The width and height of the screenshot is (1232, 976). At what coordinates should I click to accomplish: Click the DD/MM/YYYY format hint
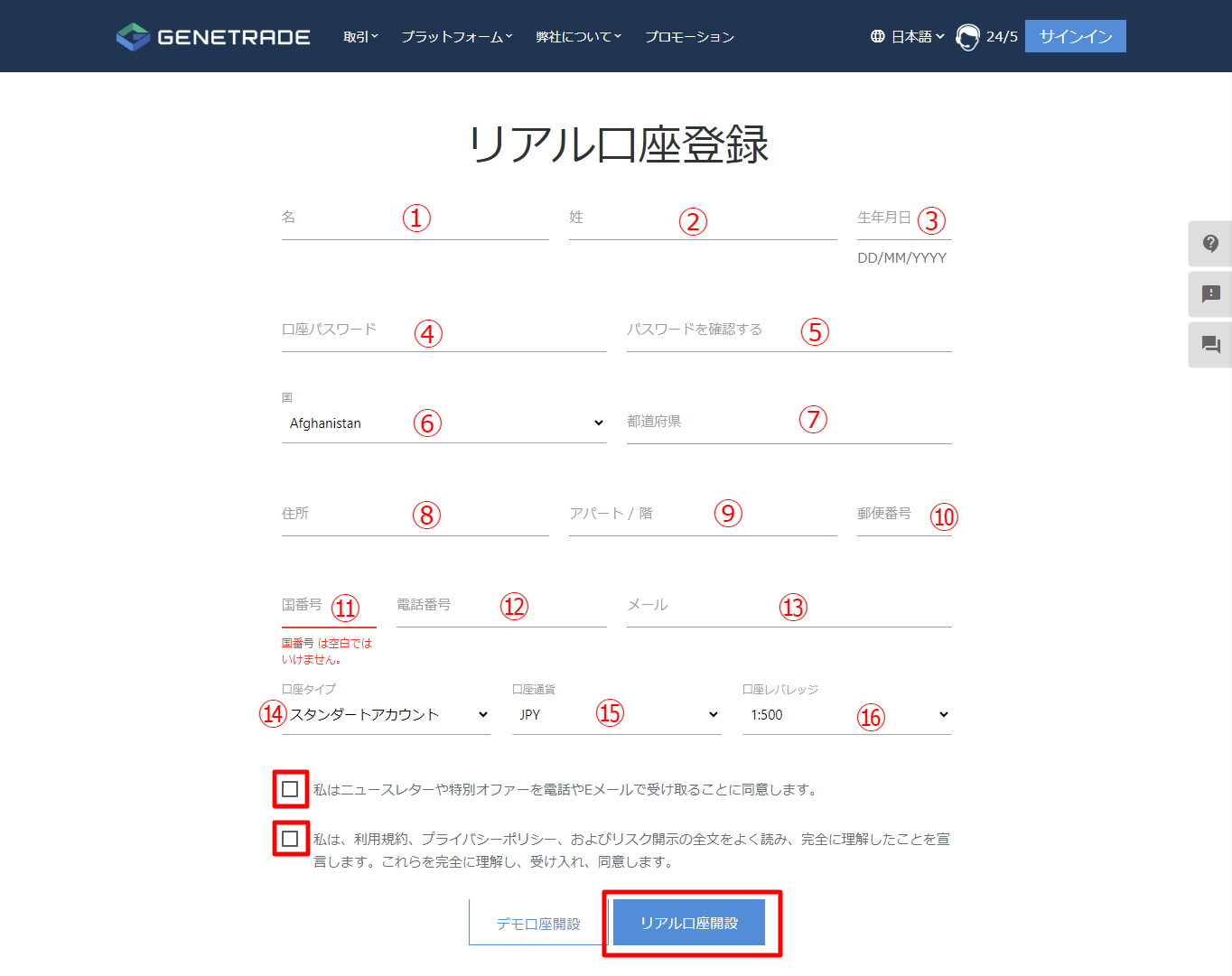click(902, 258)
